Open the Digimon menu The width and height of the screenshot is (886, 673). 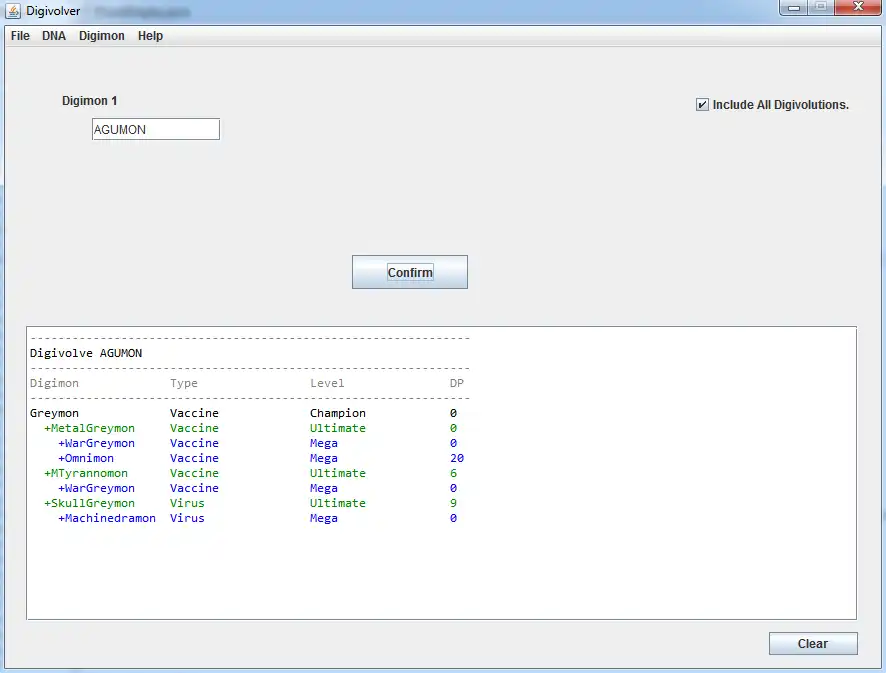(x=102, y=36)
